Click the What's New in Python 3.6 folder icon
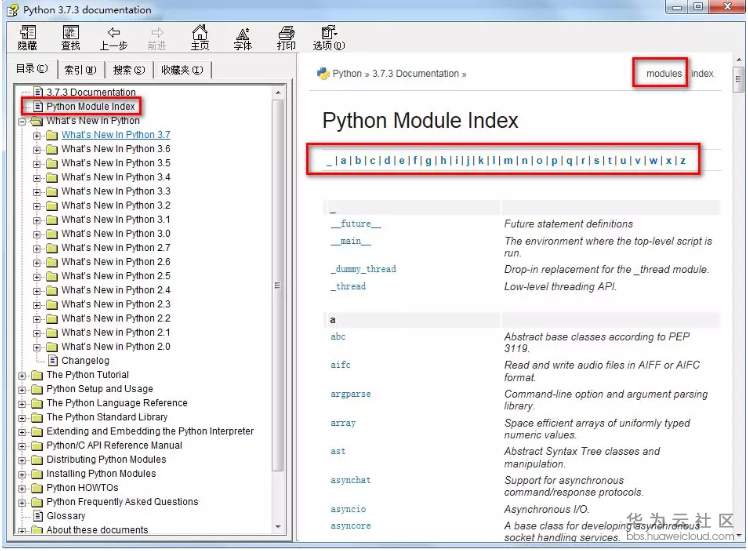Screen dimensions: 748x551 (x=52, y=149)
